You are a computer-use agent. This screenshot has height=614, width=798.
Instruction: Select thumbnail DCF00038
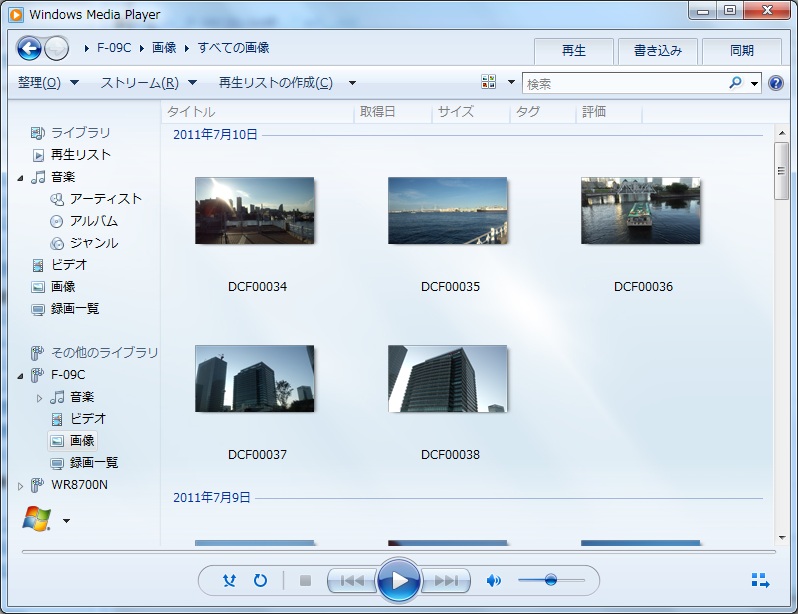point(448,379)
